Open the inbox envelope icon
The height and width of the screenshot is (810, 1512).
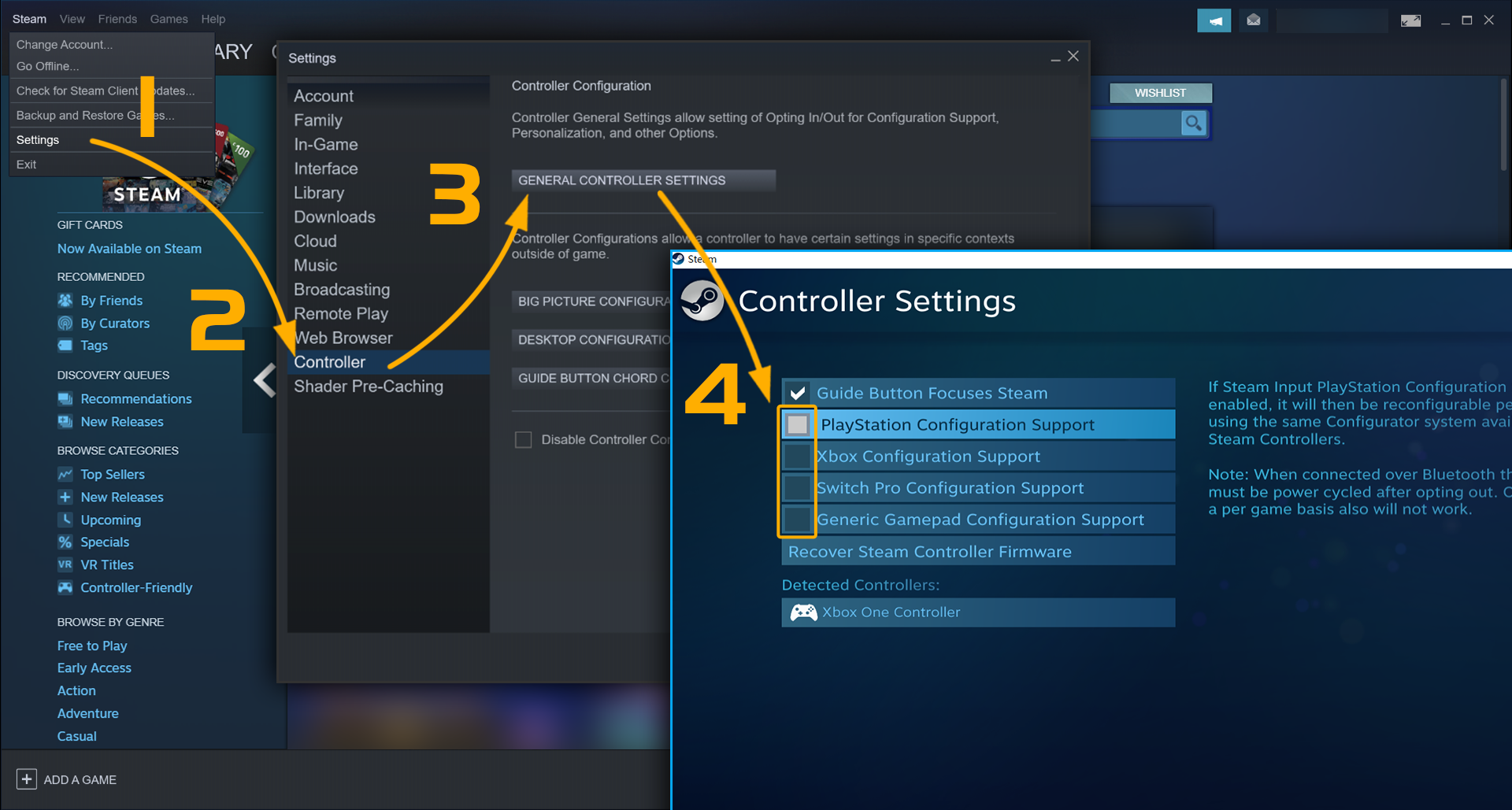(x=1253, y=20)
